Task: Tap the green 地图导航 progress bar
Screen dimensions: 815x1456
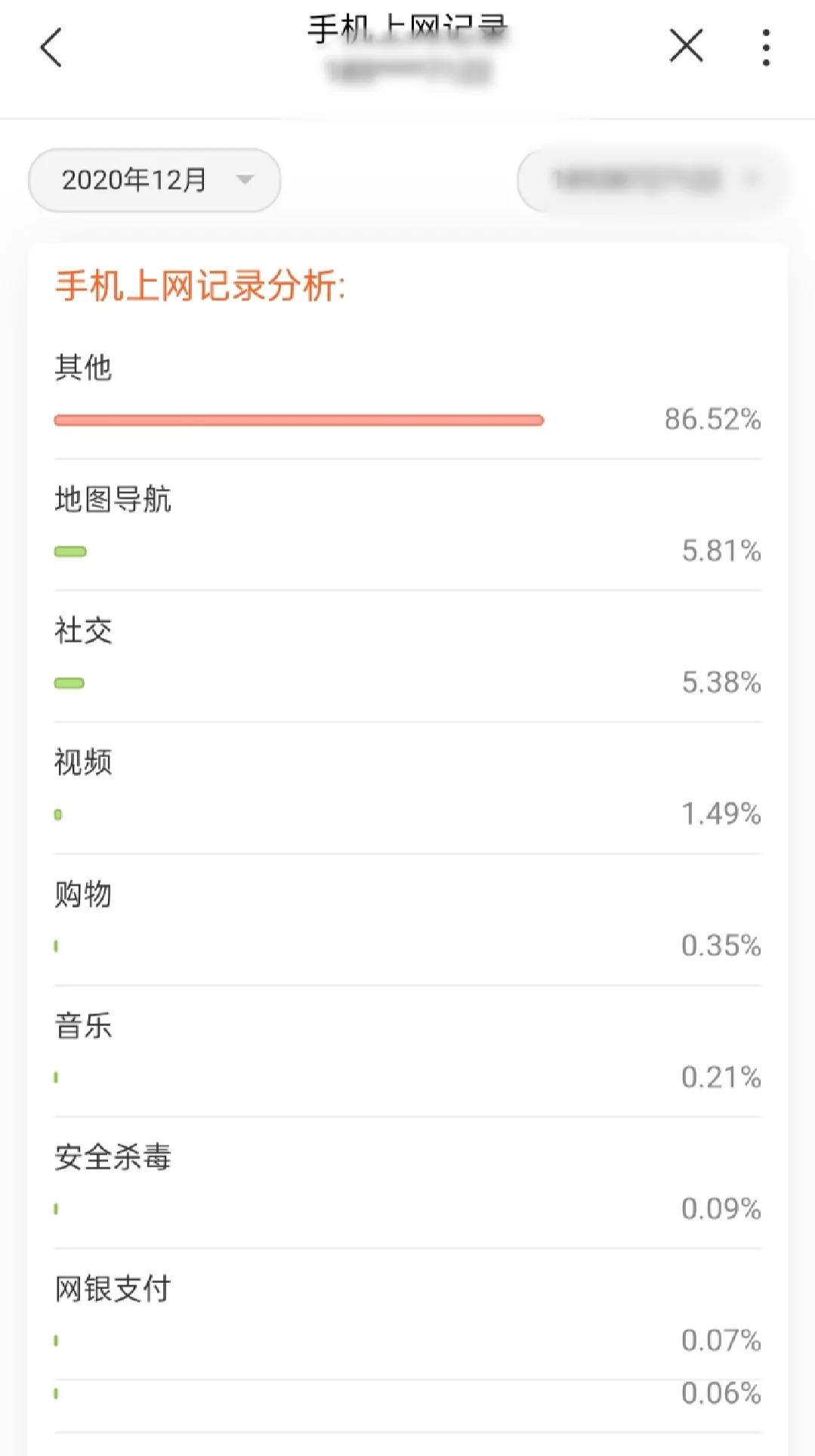Action: (x=69, y=551)
